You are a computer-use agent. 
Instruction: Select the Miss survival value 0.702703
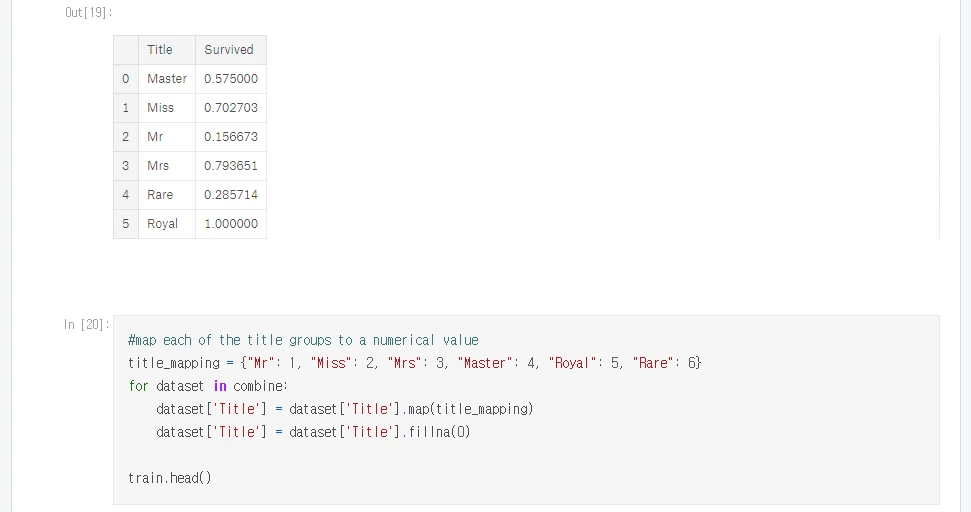[230, 108]
